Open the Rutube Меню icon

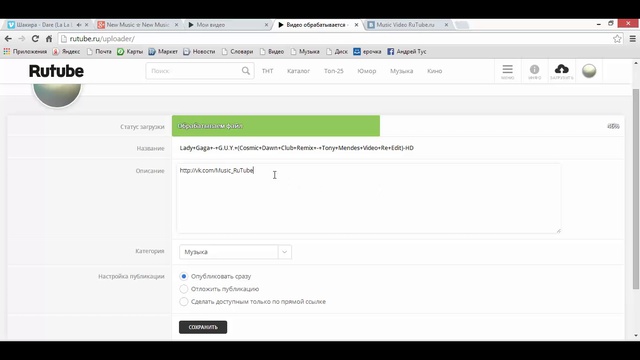pyautogui.click(x=507, y=71)
